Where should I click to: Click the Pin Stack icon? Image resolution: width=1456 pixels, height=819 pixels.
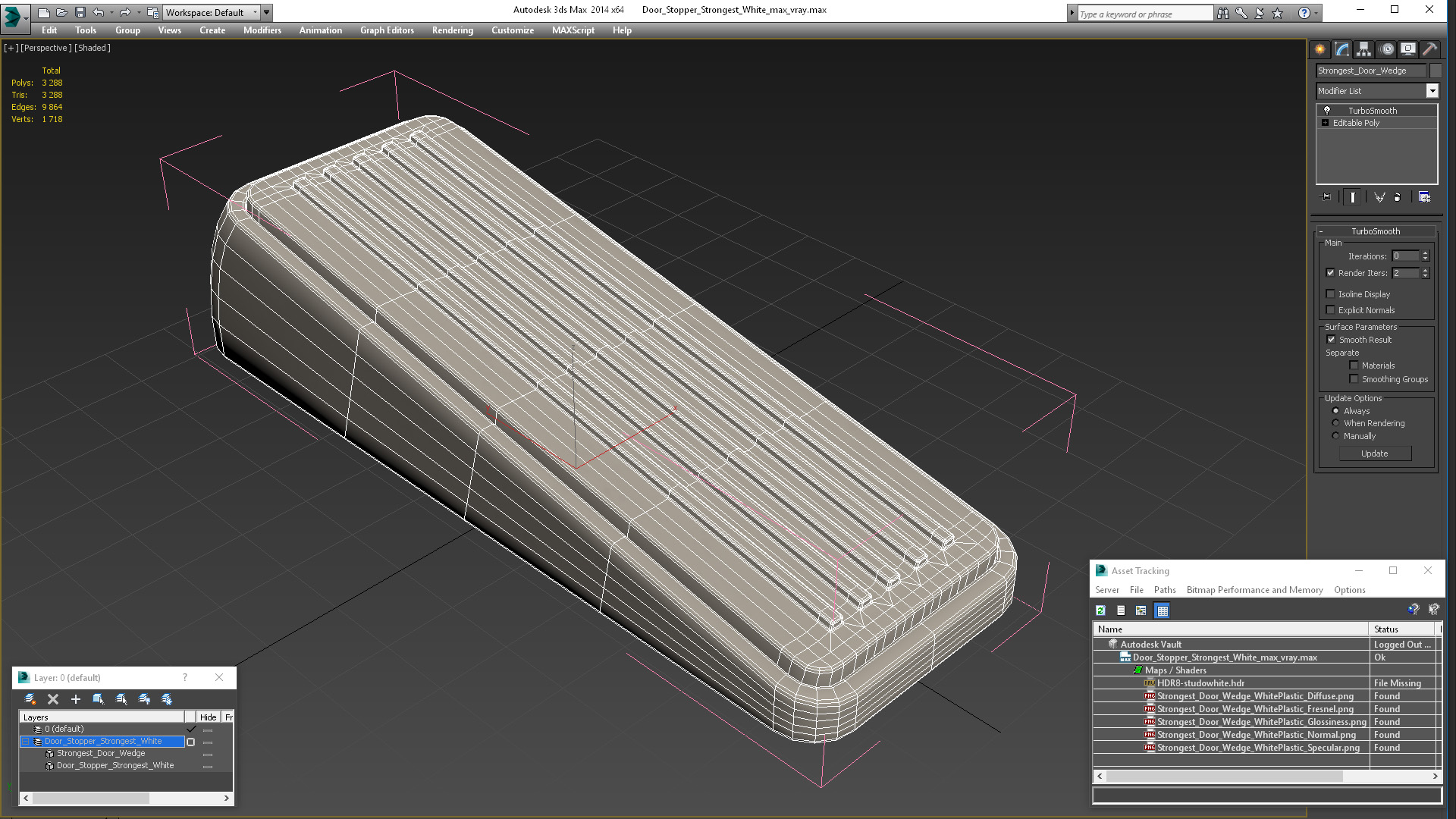coord(1326,197)
